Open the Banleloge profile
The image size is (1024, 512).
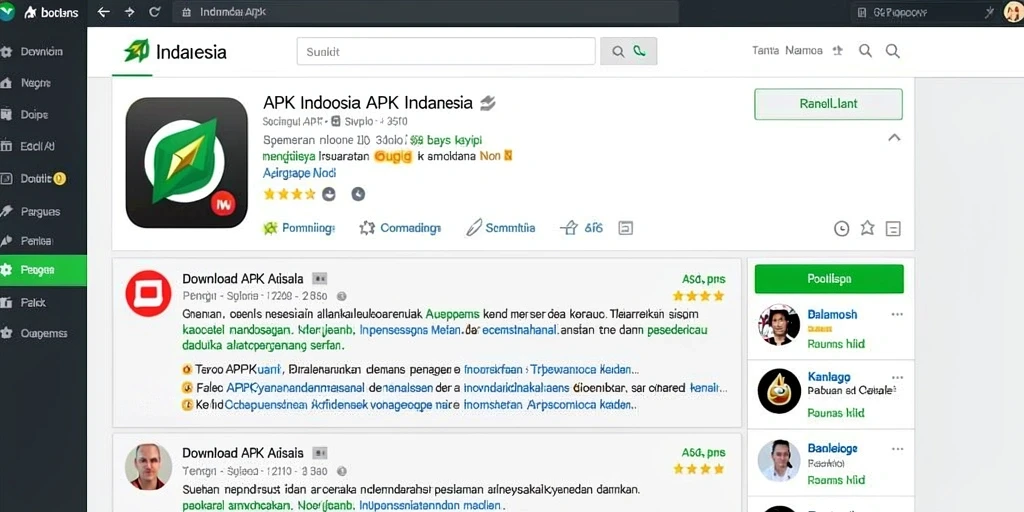click(832, 448)
